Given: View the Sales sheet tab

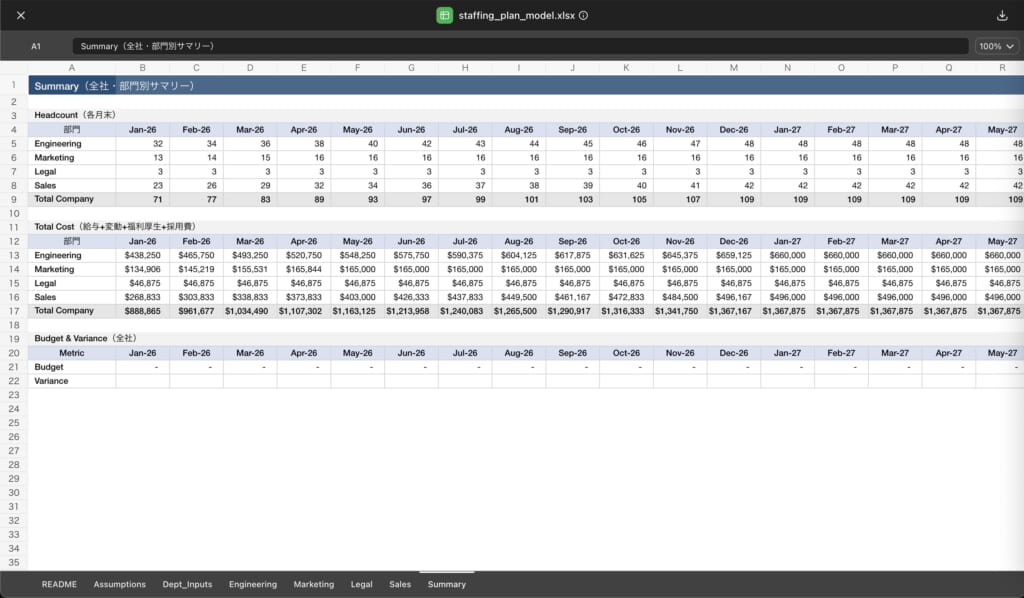Looking at the screenshot, I should coord(400,584).
